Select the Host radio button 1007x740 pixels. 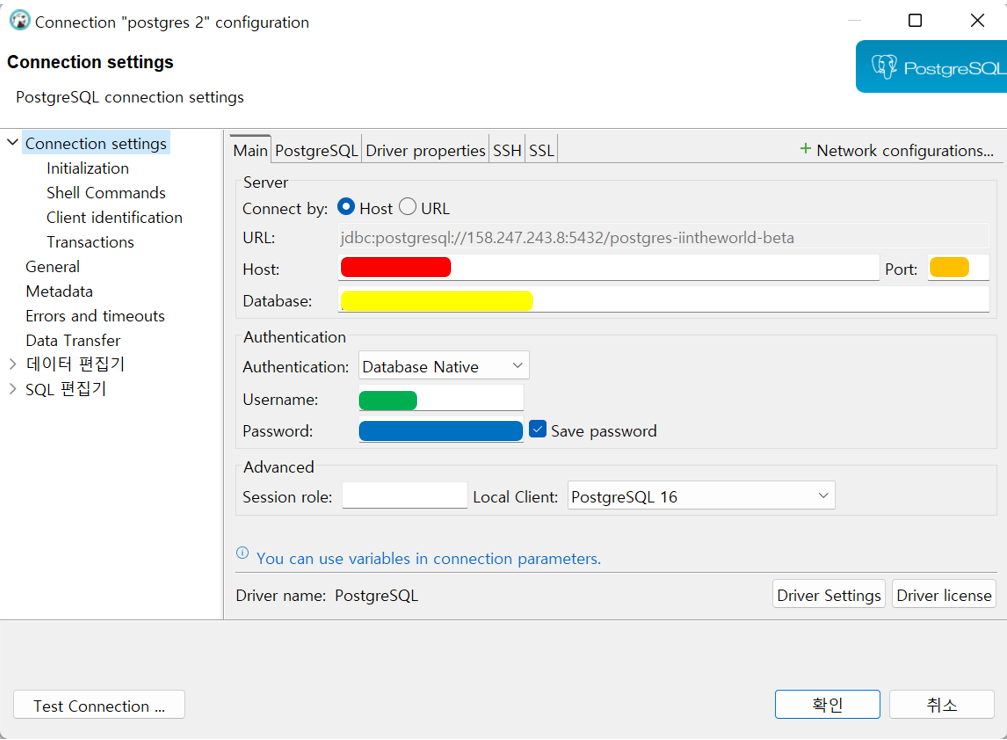(x=346, y=207)
